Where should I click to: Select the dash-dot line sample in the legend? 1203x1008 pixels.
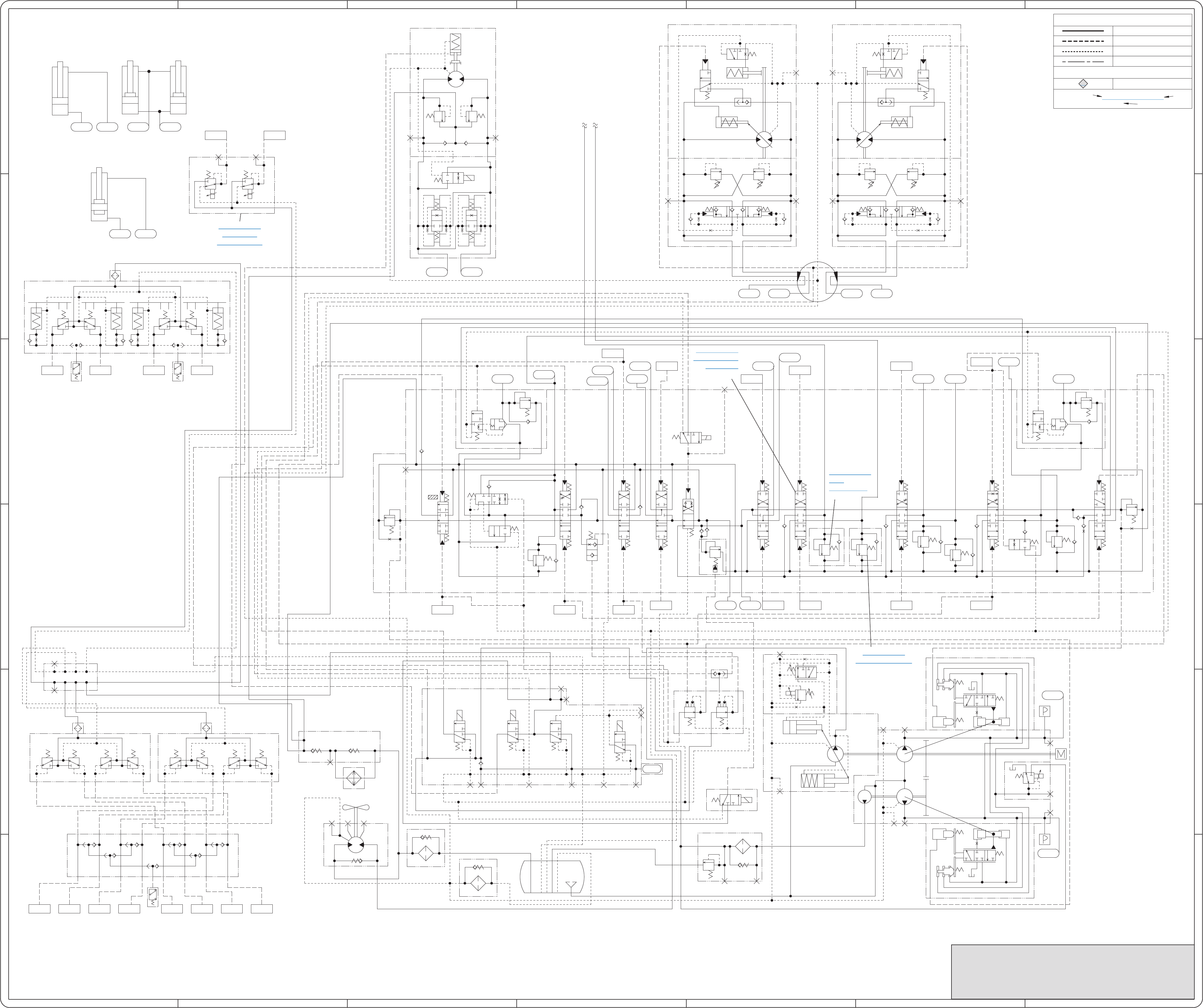coord(1083,62)
